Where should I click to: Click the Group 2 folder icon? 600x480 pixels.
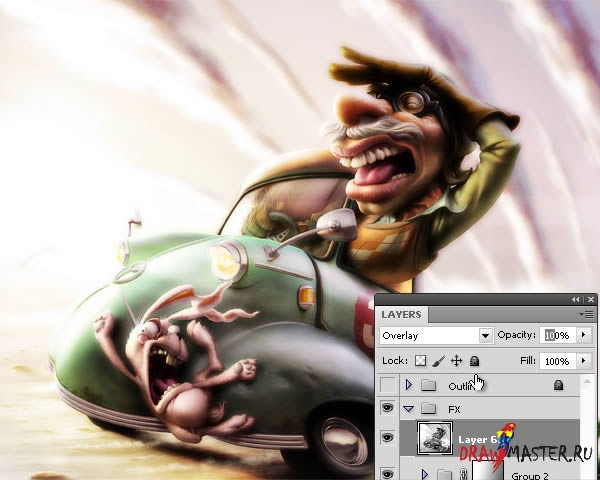coord(444,475)
